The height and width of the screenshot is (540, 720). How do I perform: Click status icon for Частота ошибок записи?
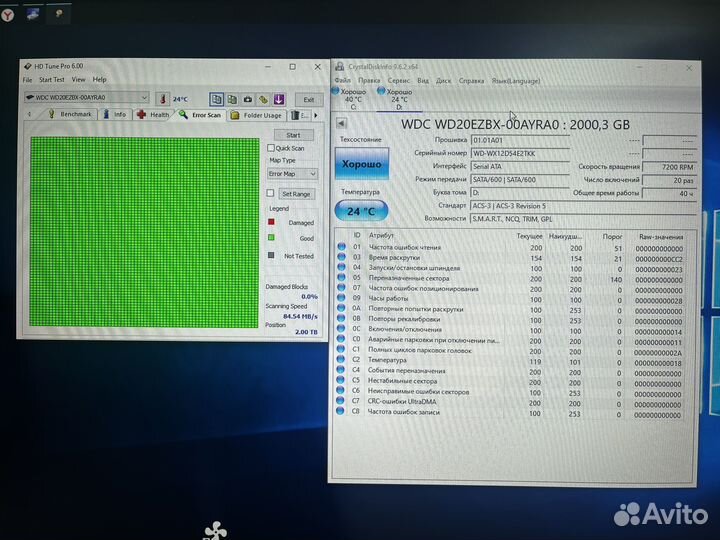[340, 411]
